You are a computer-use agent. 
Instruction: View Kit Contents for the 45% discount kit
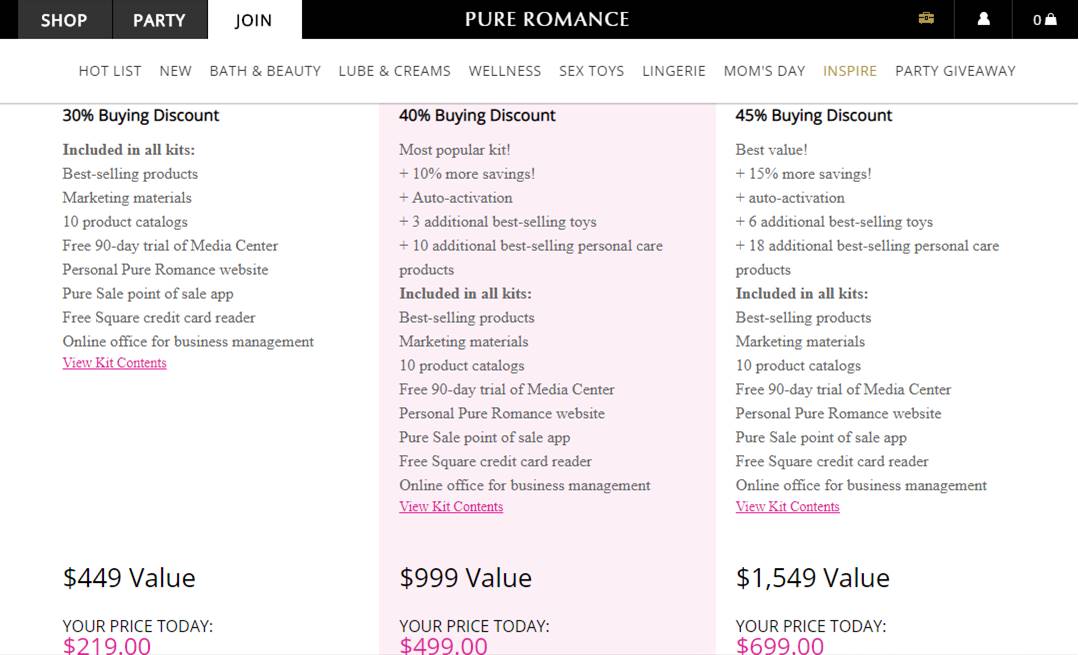788,507
